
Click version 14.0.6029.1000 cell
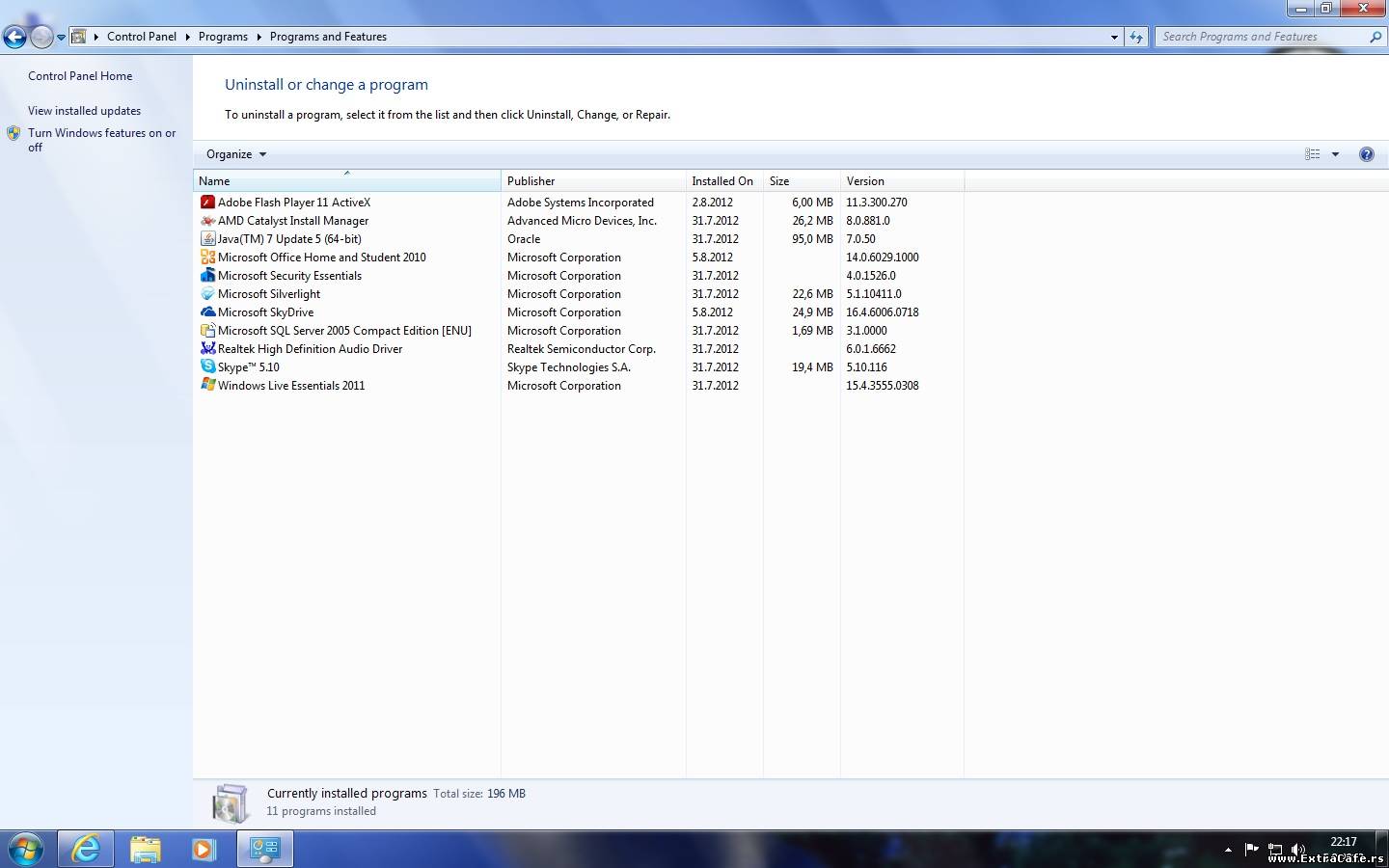[883, 258]
